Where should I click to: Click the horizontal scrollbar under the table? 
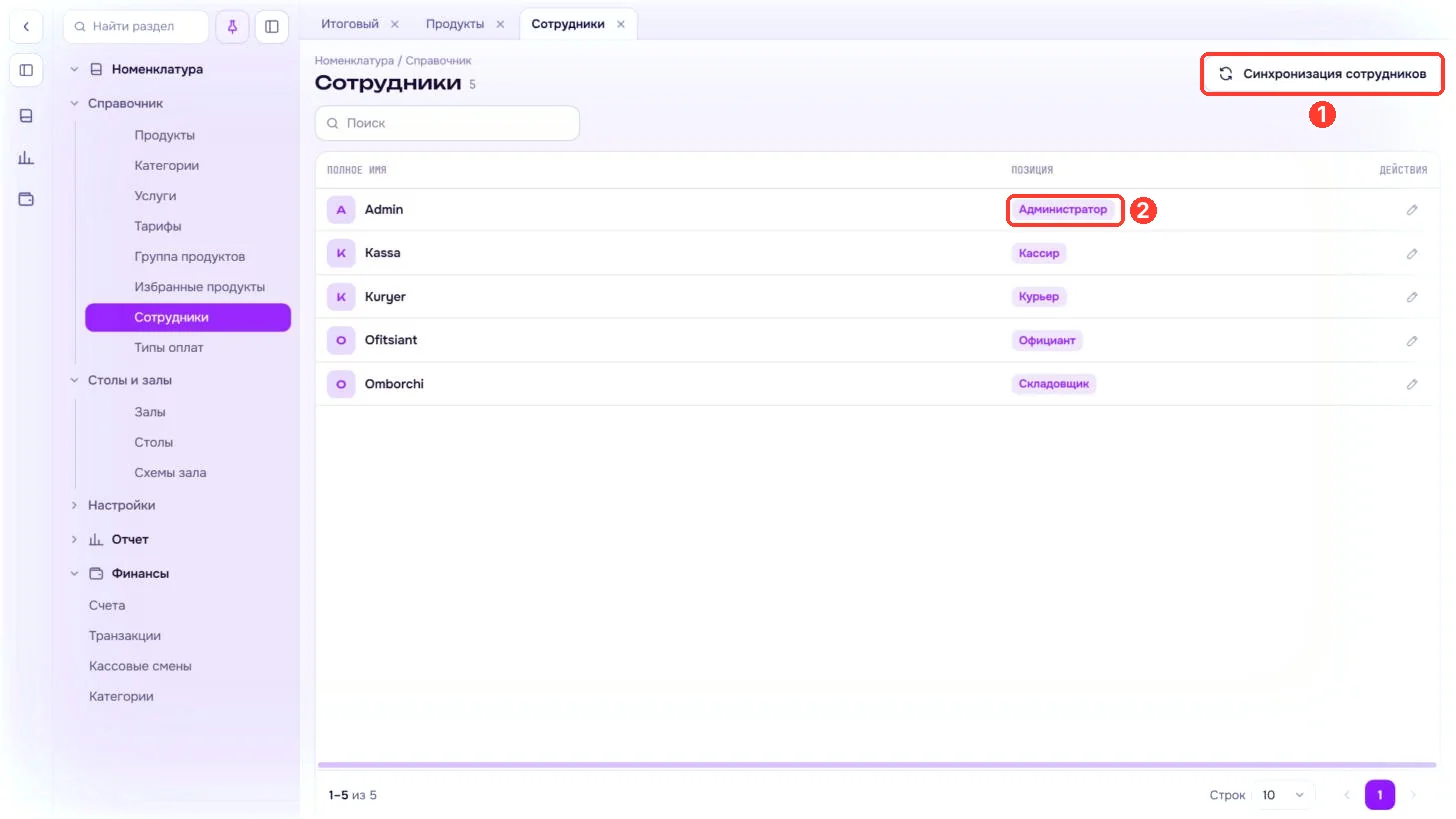click(876, 765)
